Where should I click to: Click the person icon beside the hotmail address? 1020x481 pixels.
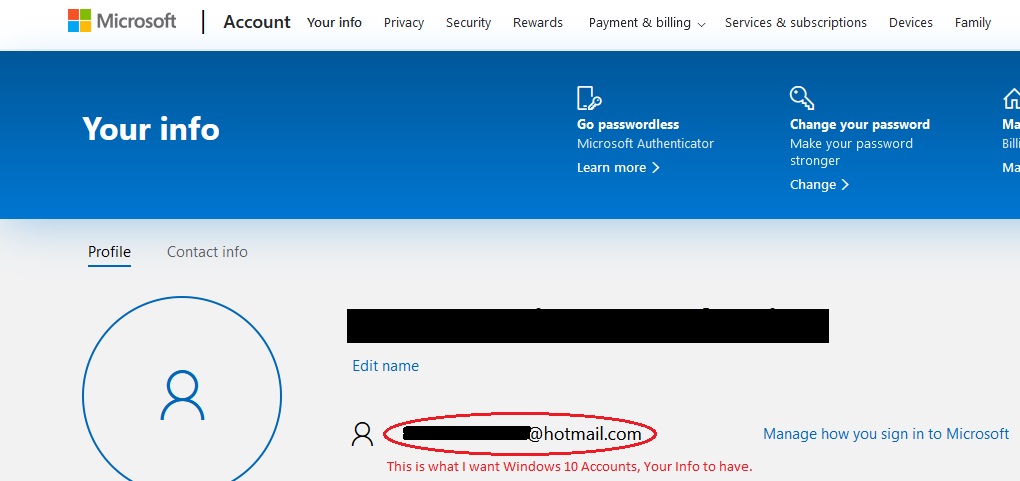[362, 434]
